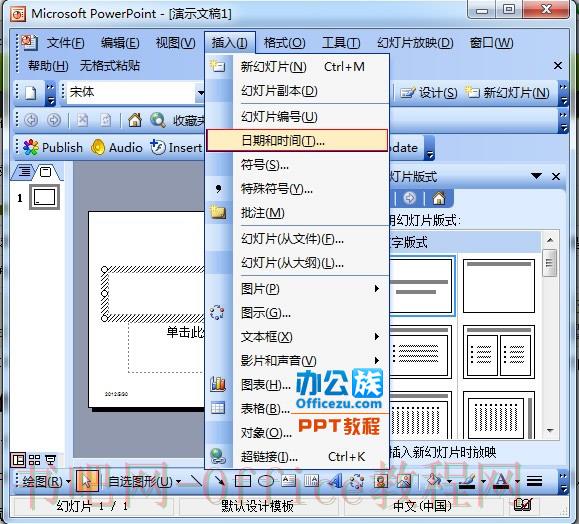Toggle the select objects pointer tool
The image size is (579, 524).
[x=87, y=481]
